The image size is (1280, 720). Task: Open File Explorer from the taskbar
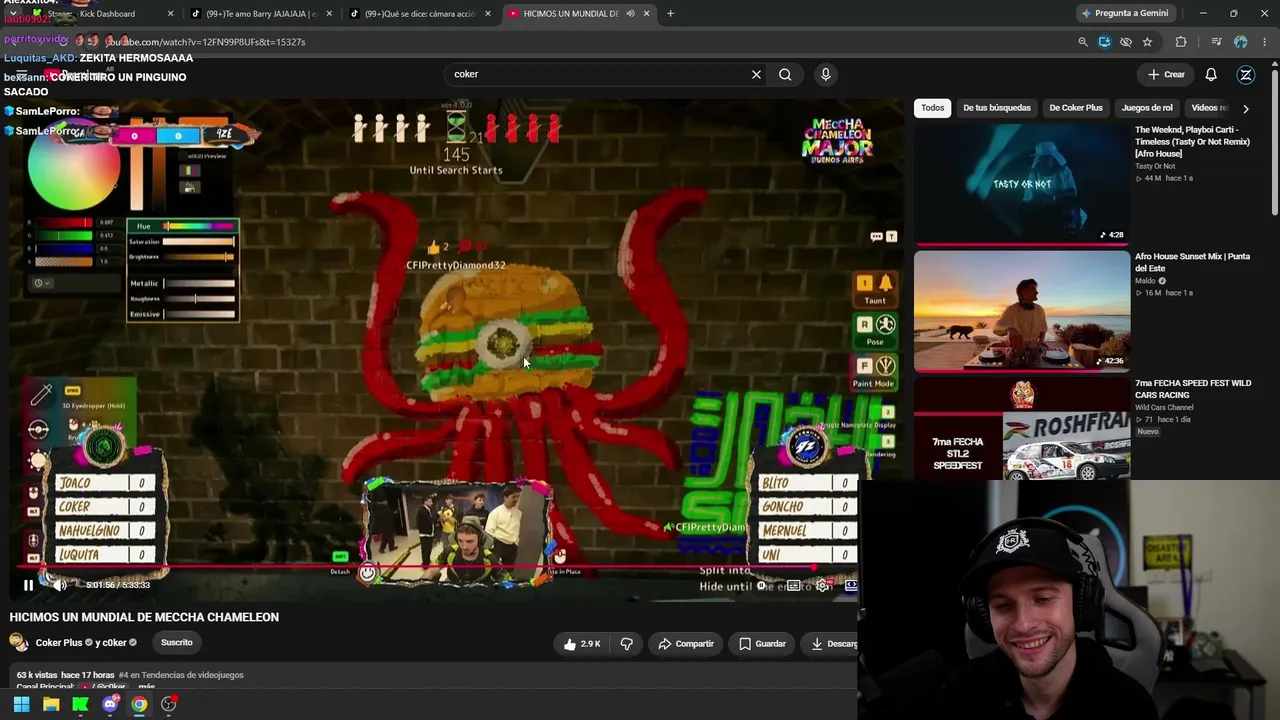click(51, 704)
